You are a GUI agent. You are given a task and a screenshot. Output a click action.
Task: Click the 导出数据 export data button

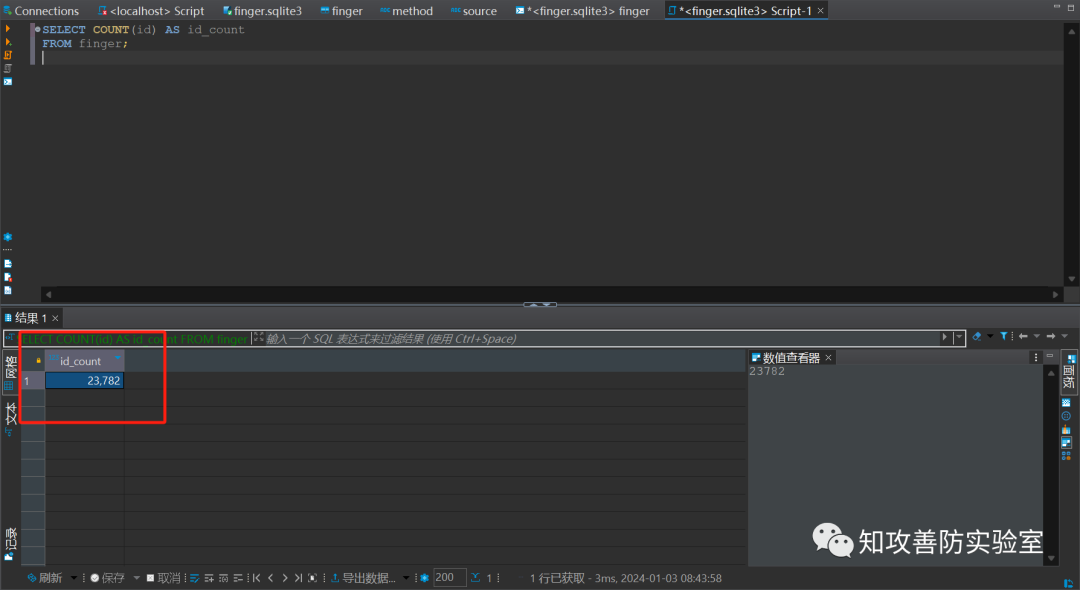(364, 578)
